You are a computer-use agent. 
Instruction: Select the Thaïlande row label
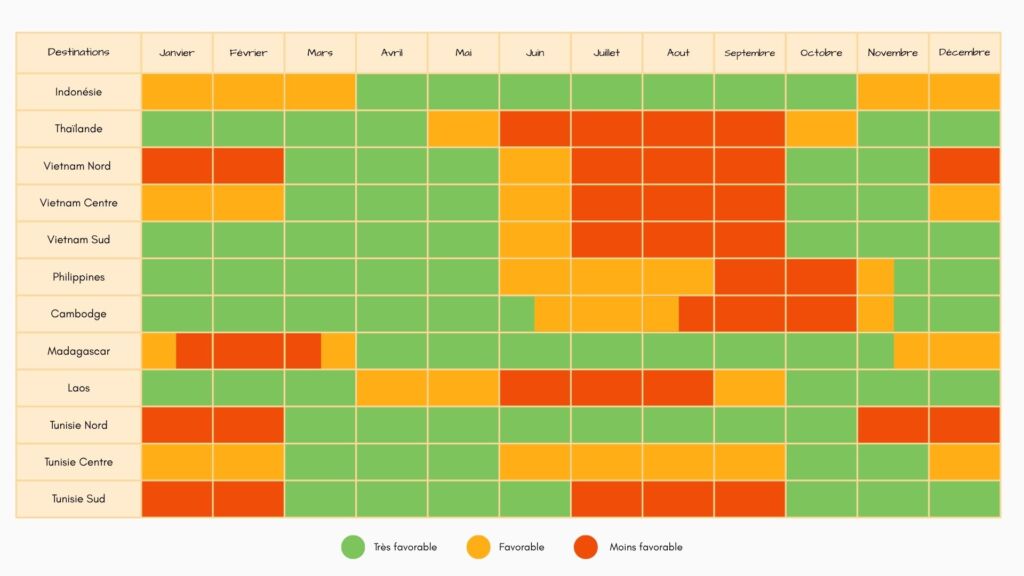point(78,129)
